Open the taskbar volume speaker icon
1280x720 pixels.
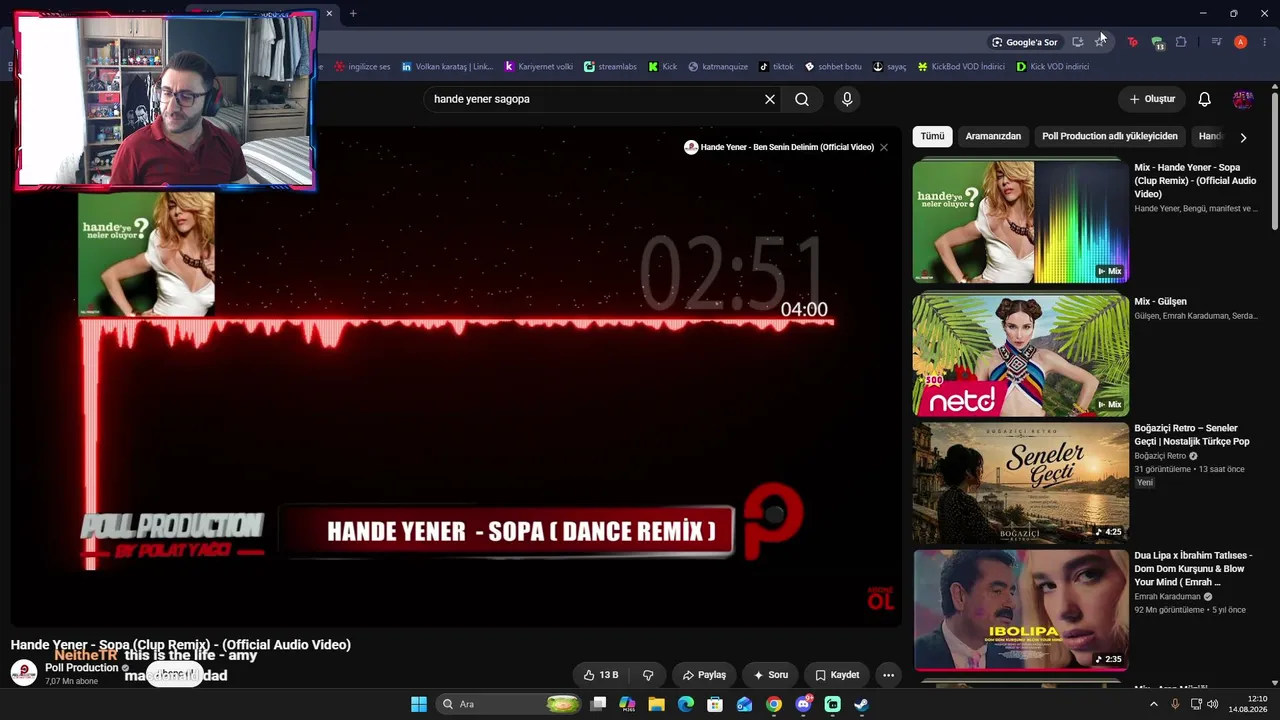[x=1212, y=704]
